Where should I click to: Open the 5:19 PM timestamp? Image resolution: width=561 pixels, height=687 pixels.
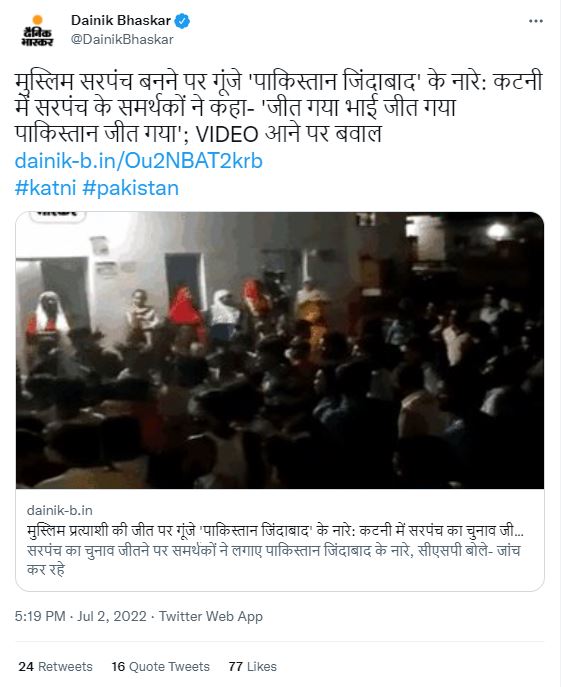point(40,616)
